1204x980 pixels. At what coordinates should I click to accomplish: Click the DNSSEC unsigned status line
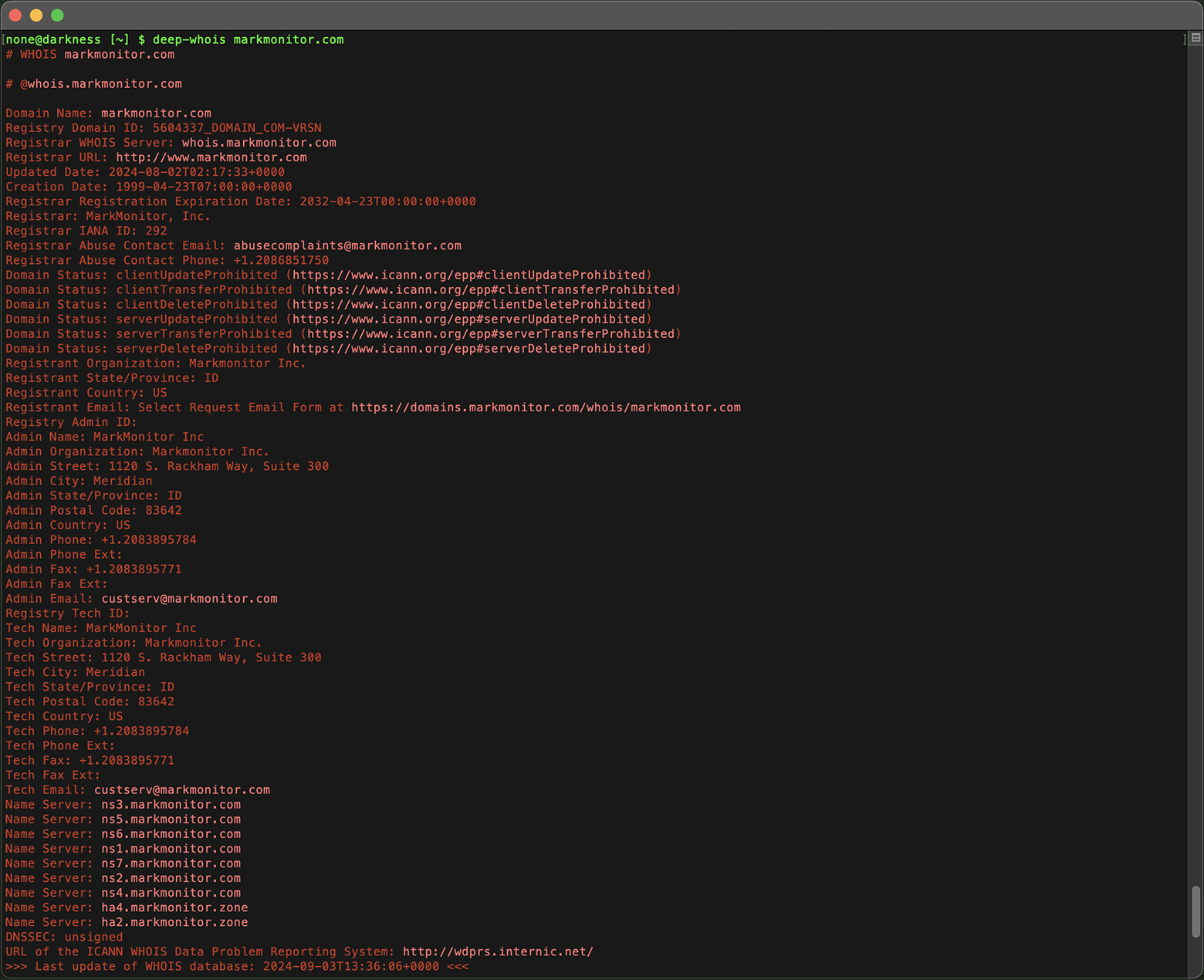64,936
